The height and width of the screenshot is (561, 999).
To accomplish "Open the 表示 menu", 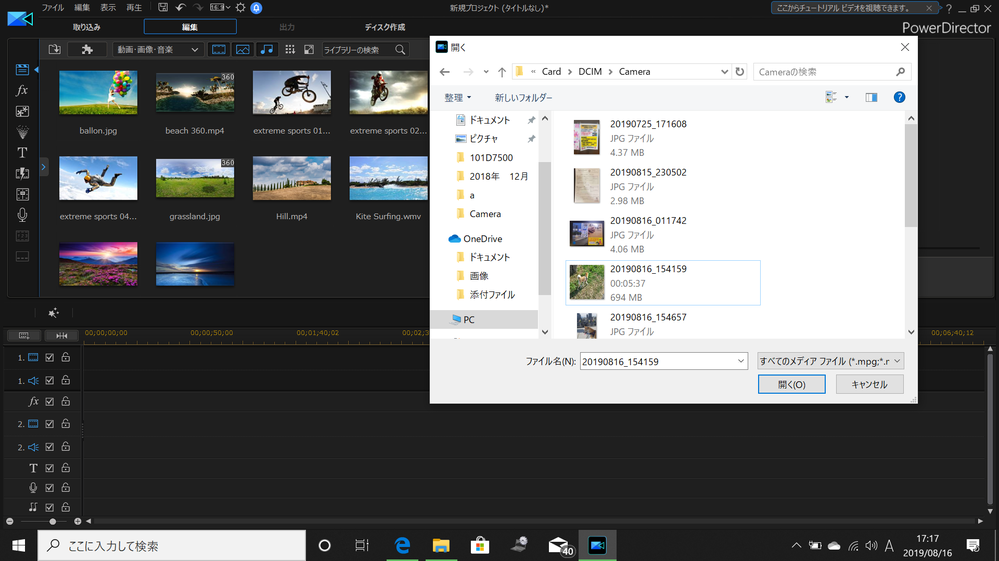I will 108,8.
